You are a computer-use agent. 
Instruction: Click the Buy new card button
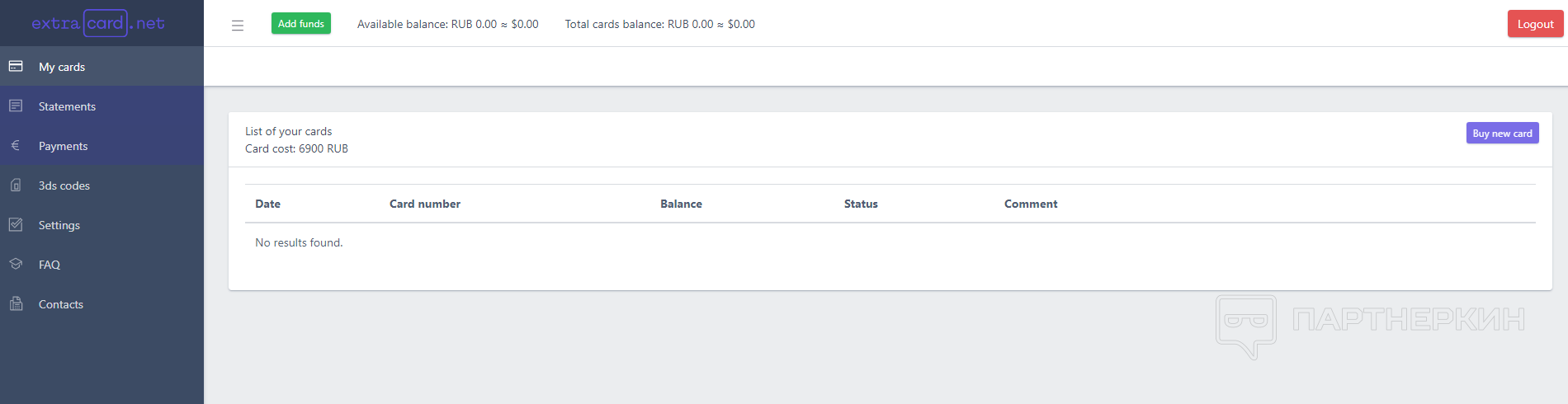[1502, 133]
